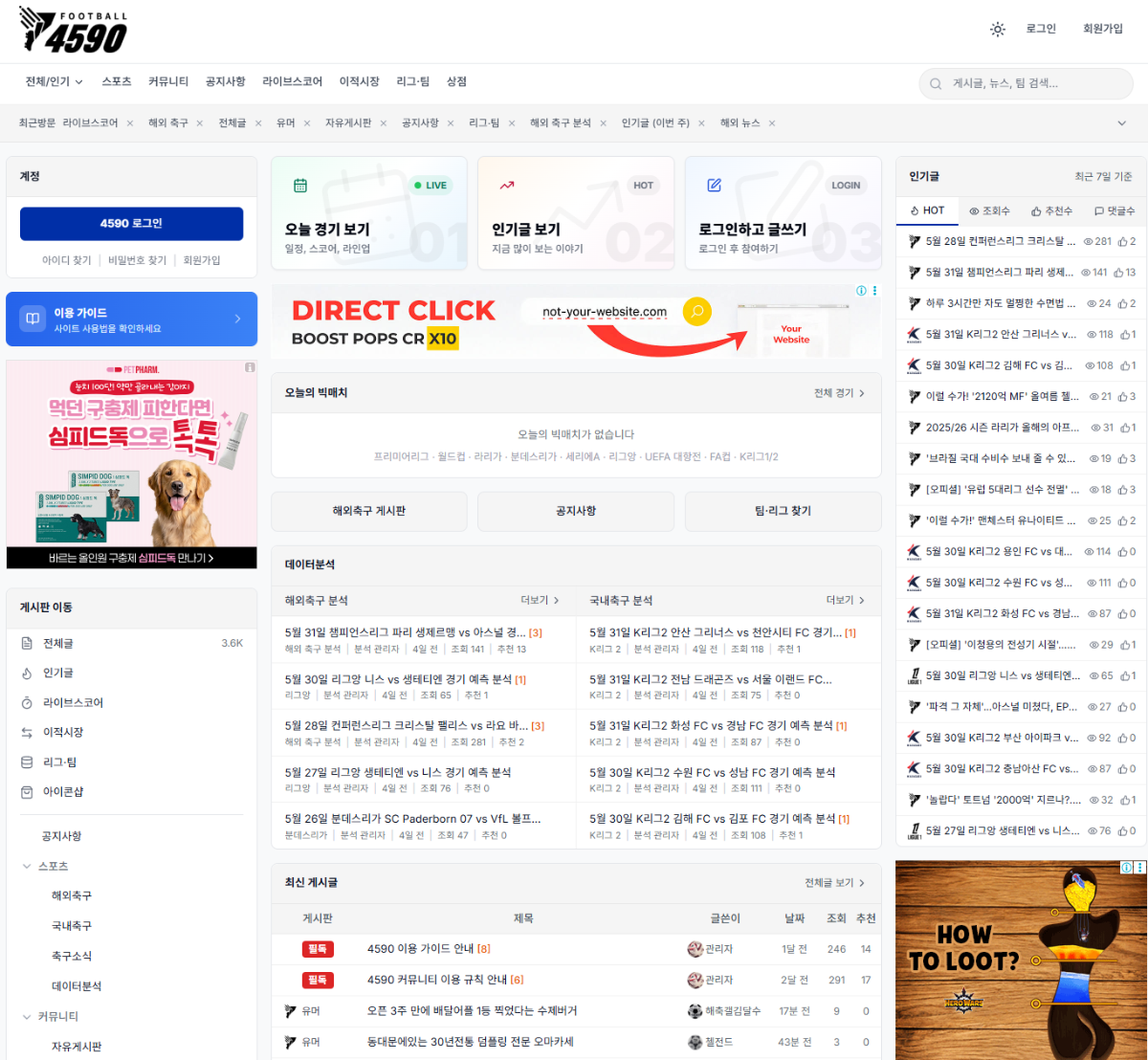1148x1060 pixels.
Task: Click the 아이디 찾기 link
Action: tap(67, 260)
